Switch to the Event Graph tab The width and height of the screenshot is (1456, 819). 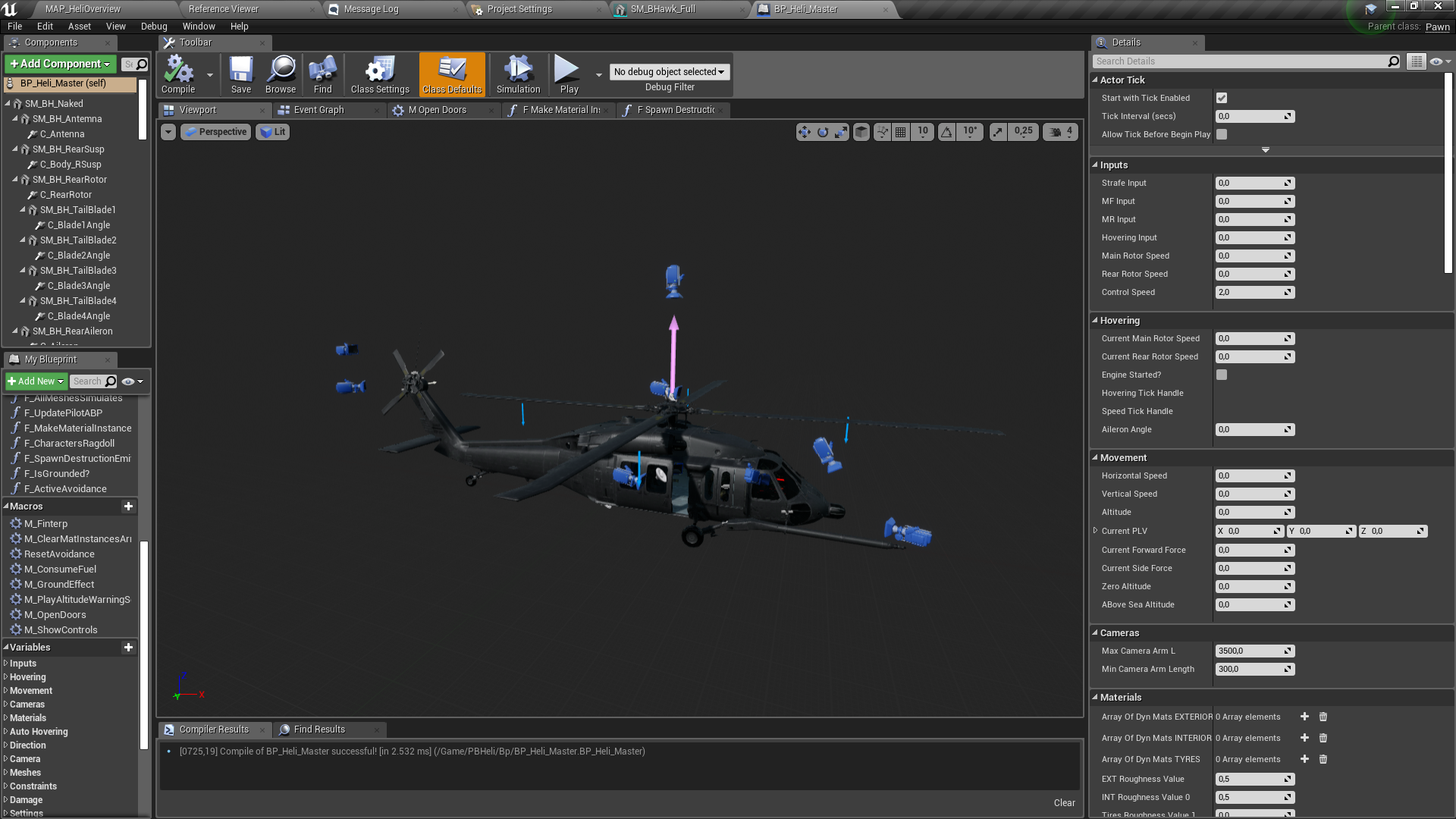[319, 109]
